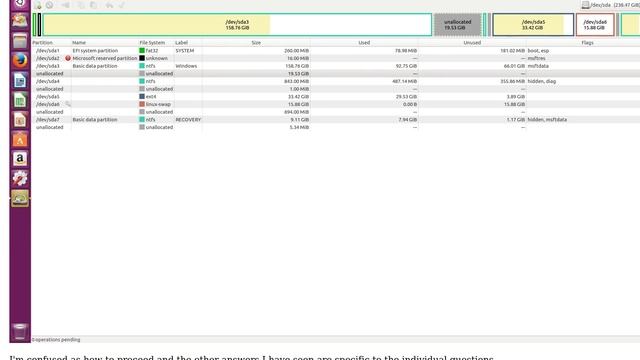Screen dimensions: 640x360
Task: Click the dark blue ext4 file system swatch
Action: point(142,96)
